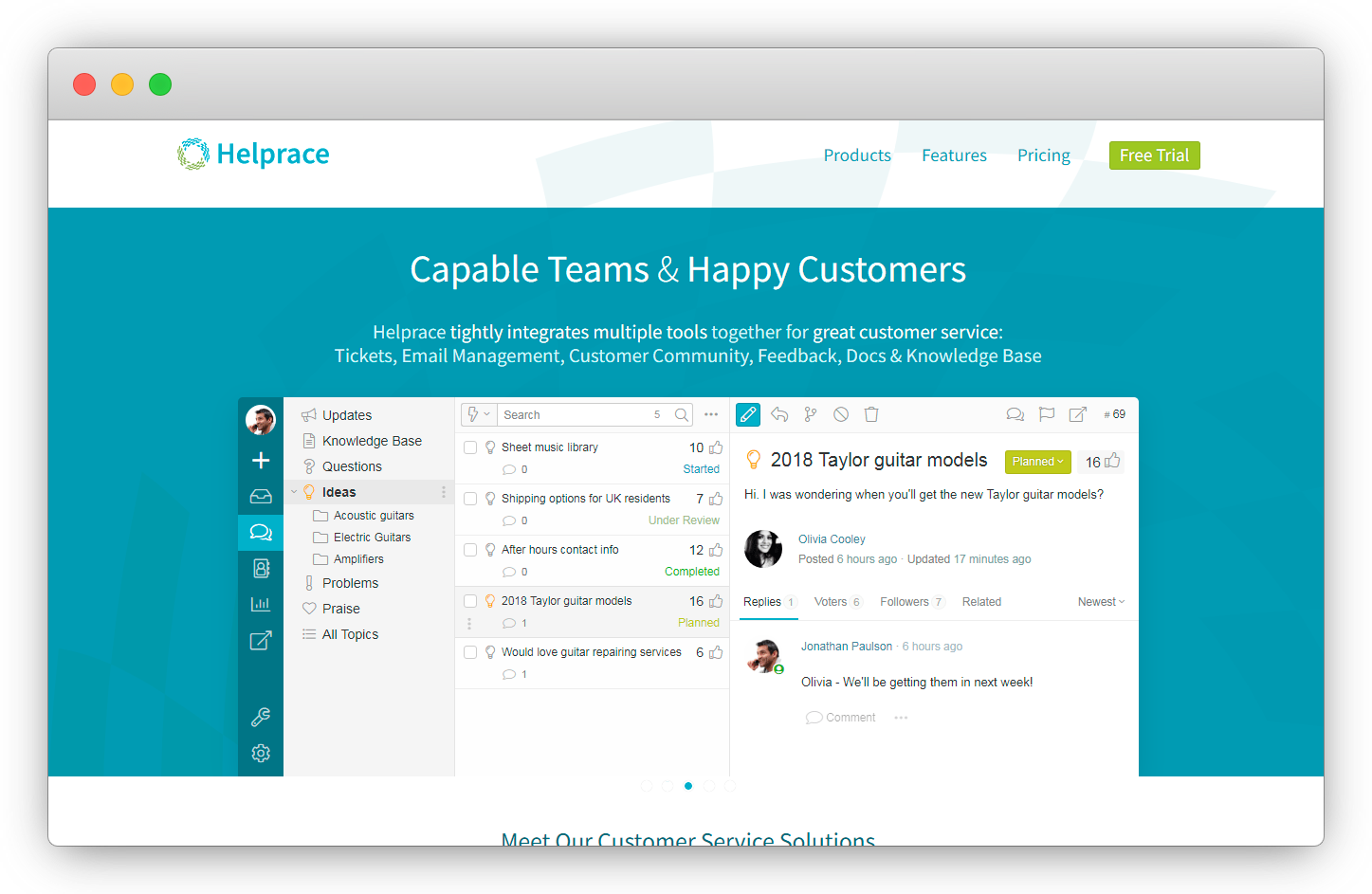The image size is (1372, 894).
Task: Check the 2018 Taylor guitar models checkbox
Action: tap(470, 601)
